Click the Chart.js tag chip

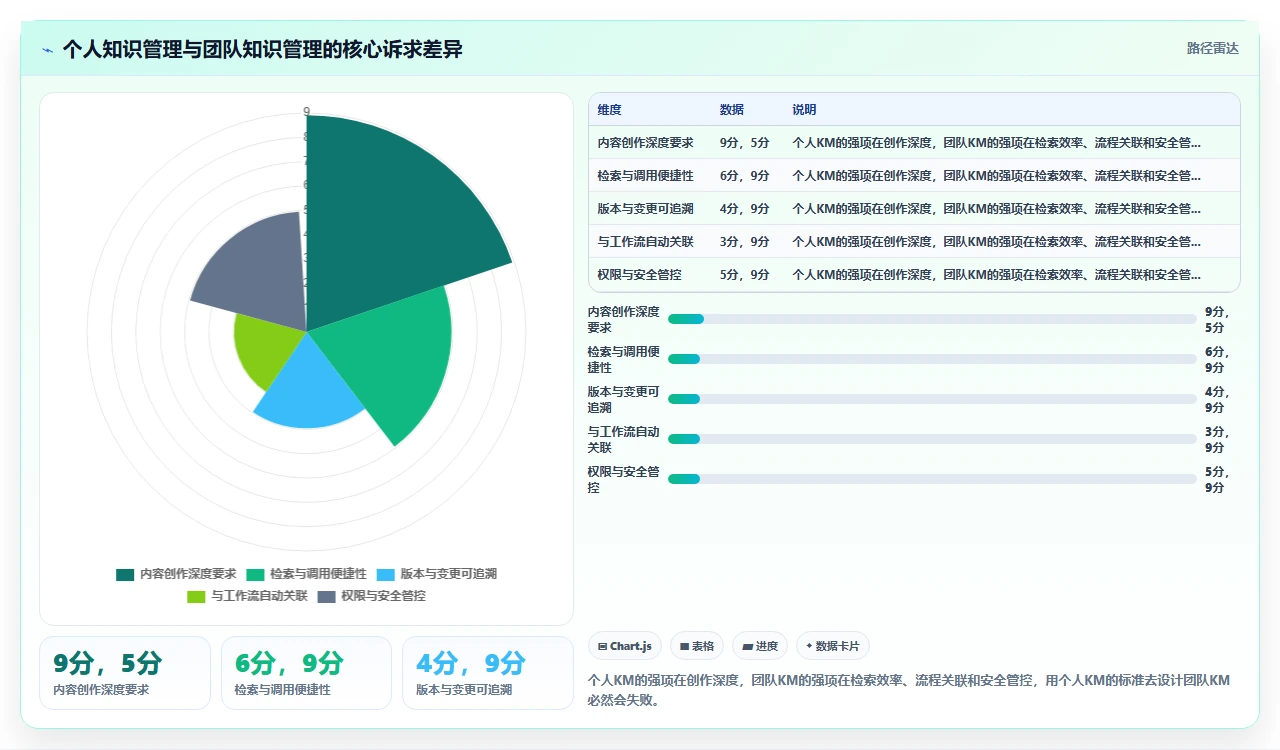(x=625, y=646)
